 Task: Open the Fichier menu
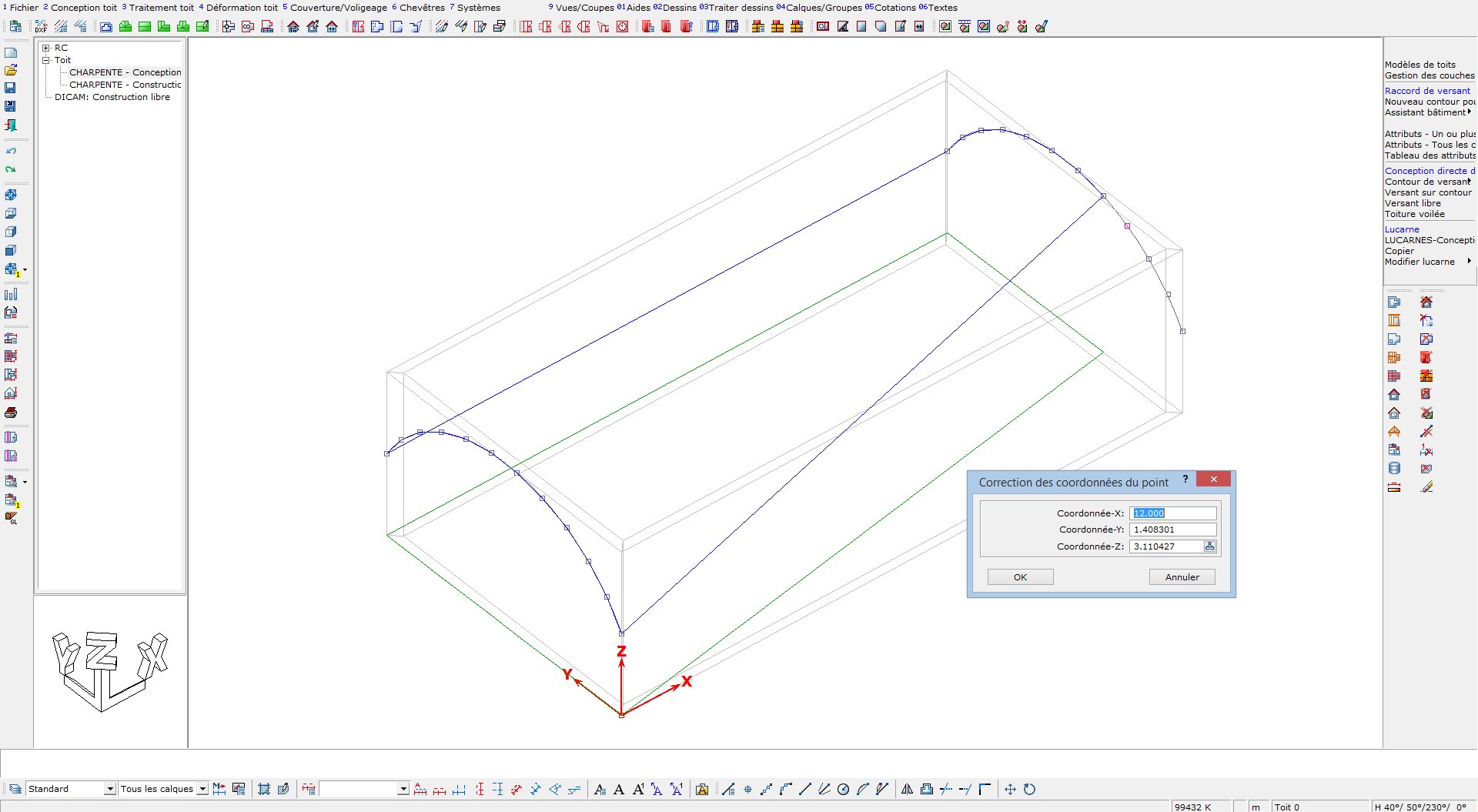pos(23,8)
